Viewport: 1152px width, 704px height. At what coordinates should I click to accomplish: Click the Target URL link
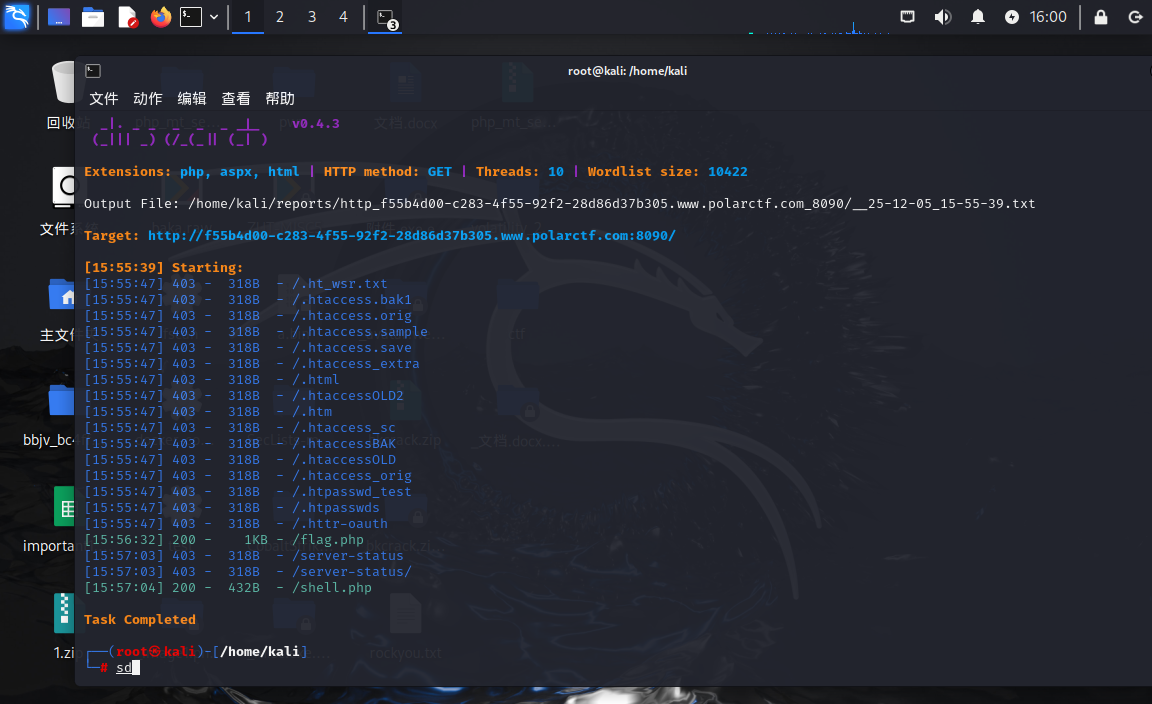click(411, 235)
